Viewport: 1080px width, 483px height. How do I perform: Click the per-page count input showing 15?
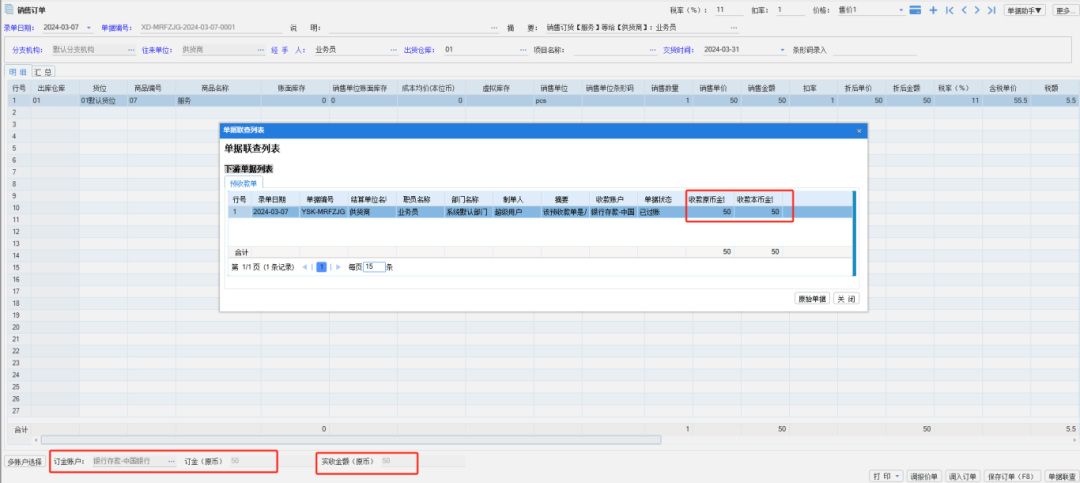(x=373, y=267)
